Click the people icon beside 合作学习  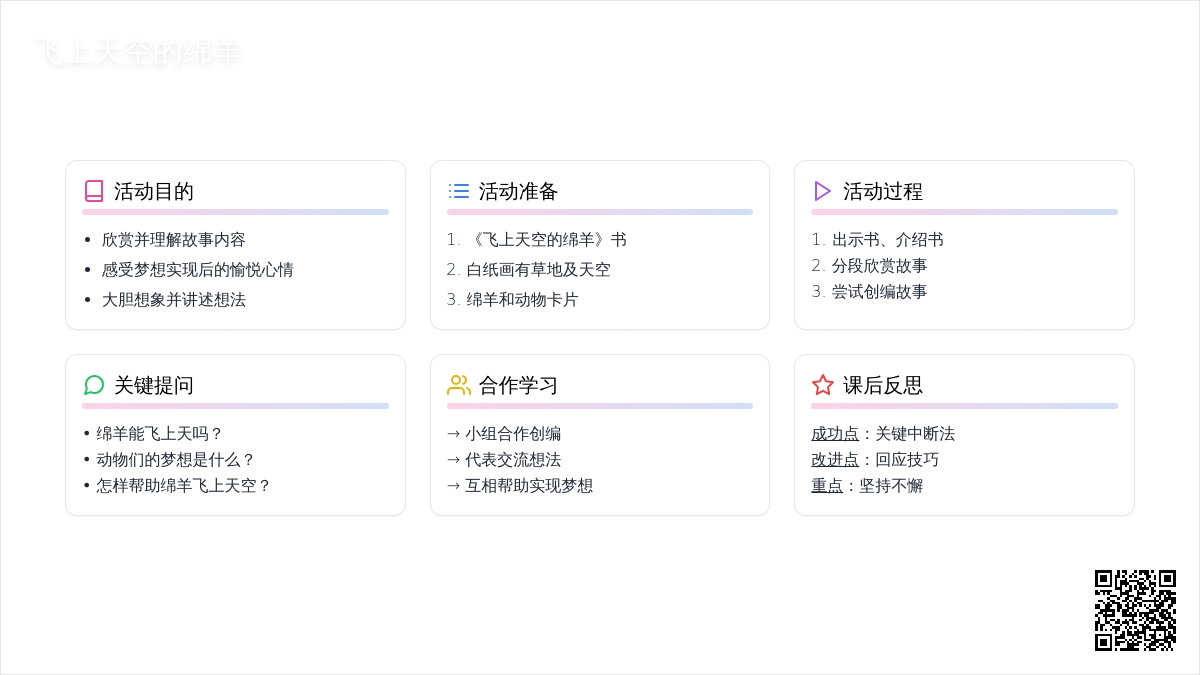[x=459, y=385]
